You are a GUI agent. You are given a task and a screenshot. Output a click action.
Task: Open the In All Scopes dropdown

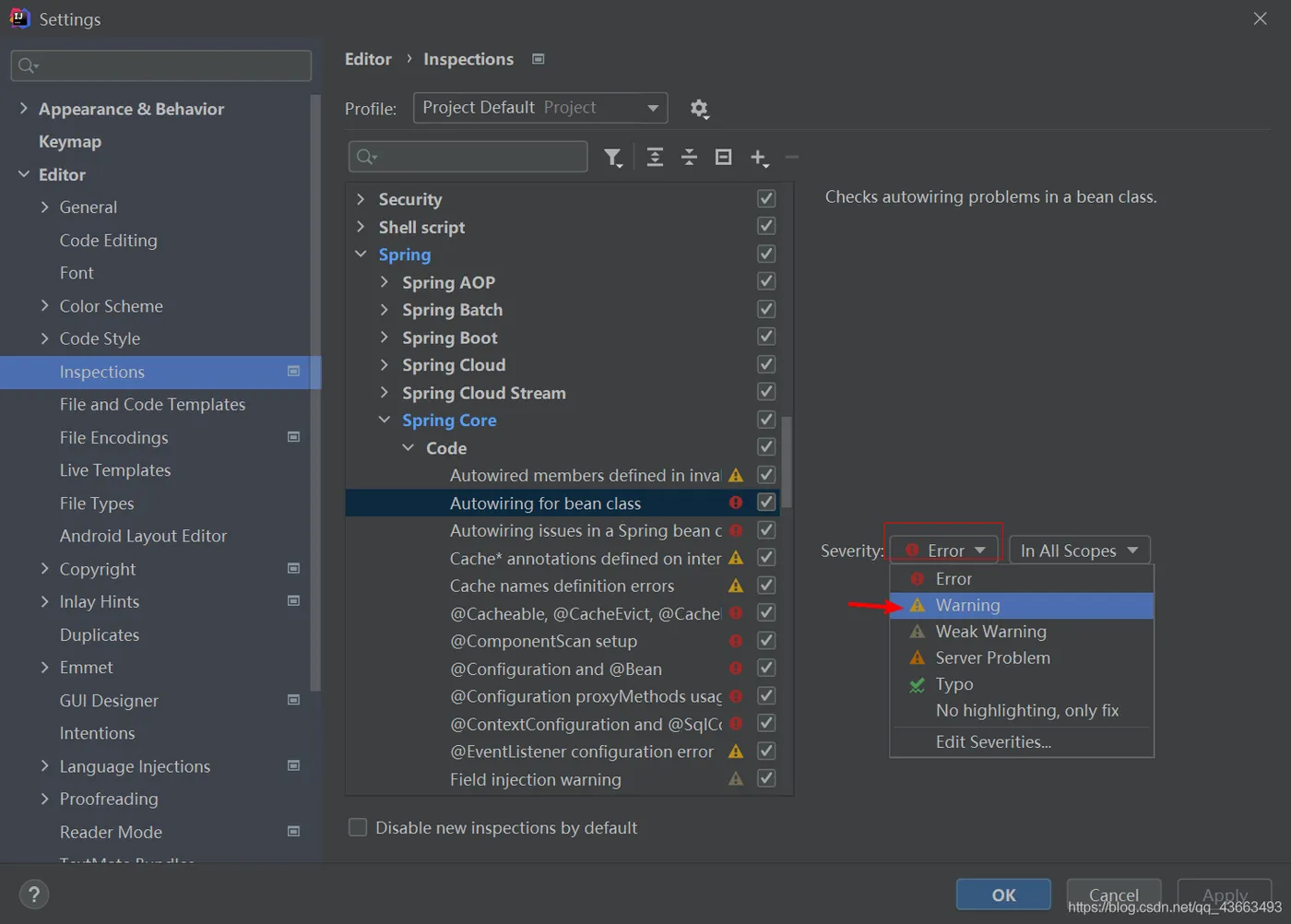point(1080,551)
